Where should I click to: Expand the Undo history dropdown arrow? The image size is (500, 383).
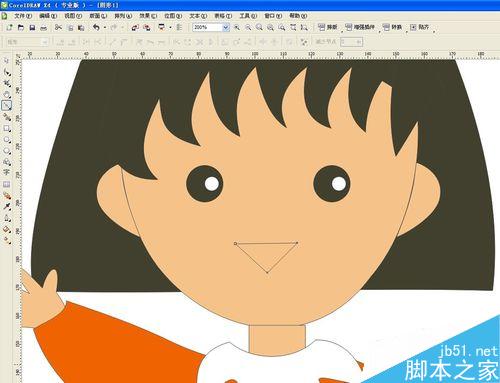[x=105, y=27]
